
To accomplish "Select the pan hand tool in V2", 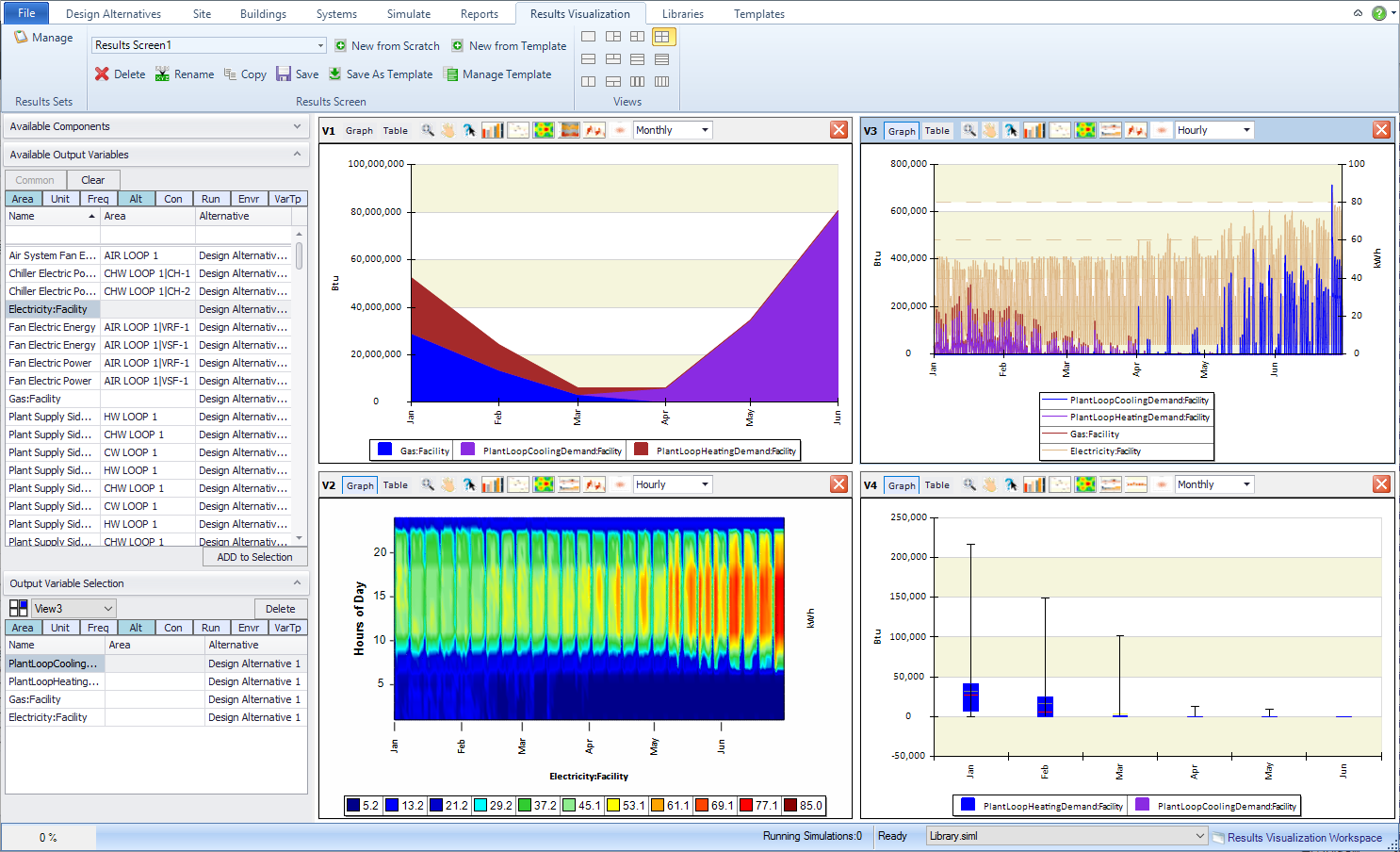I will [448, 484].
